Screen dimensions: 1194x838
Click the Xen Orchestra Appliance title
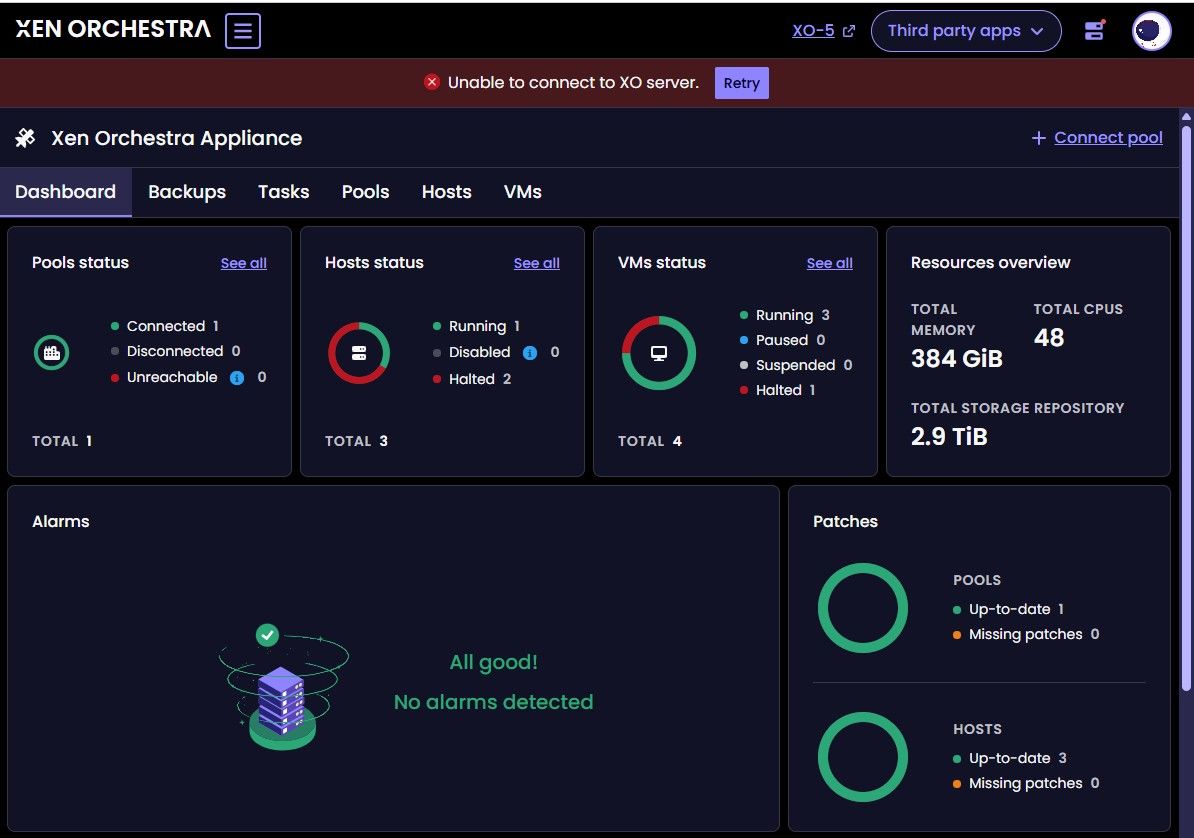tap(177, 138)
